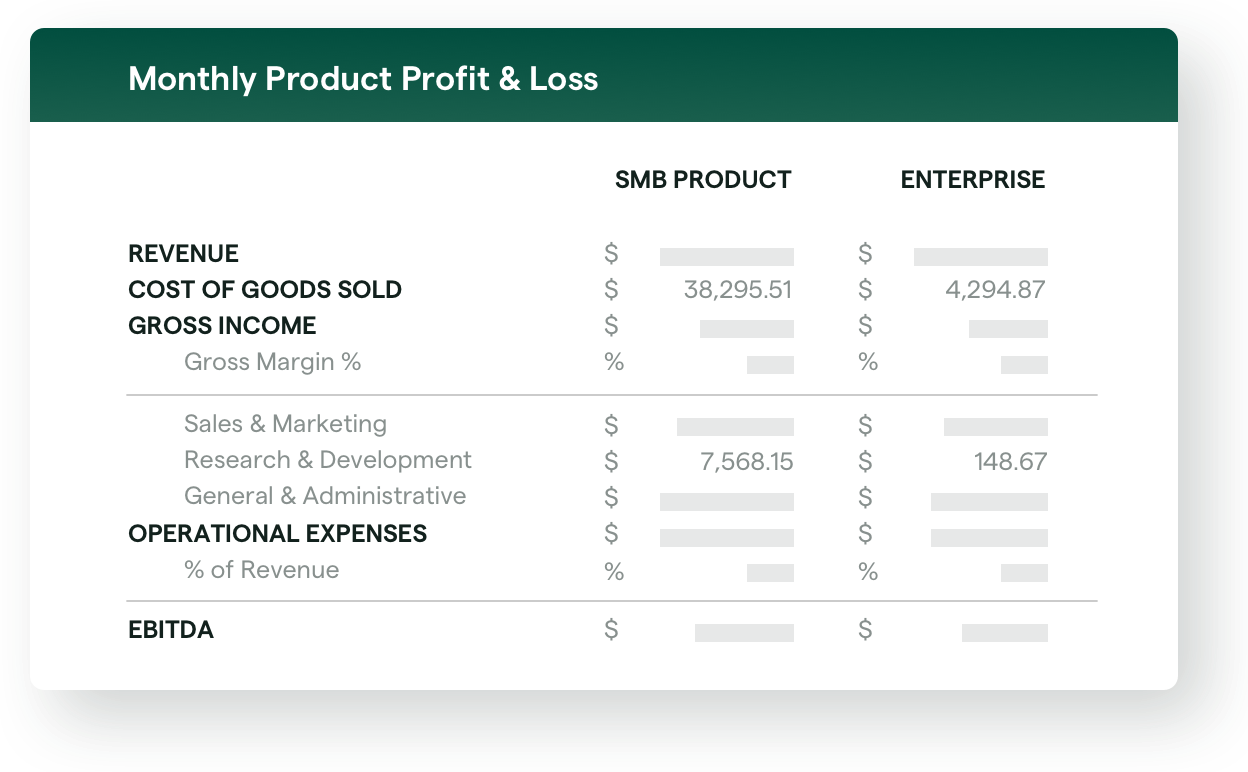Click the Enterprise 4,294.87 value
This screenshot has width=1248, height=772.
coord(995,290)
